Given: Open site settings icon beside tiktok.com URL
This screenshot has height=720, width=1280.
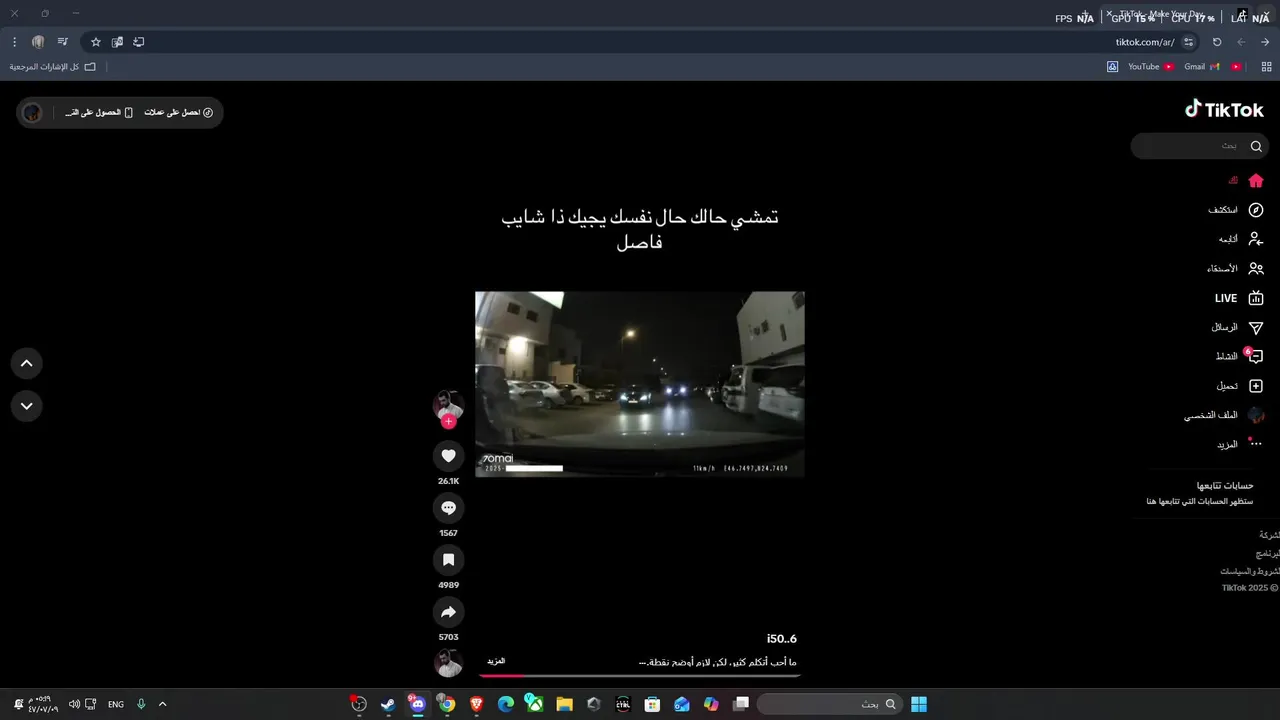Looking at the screenshot, I should [x=1188, y=42].
